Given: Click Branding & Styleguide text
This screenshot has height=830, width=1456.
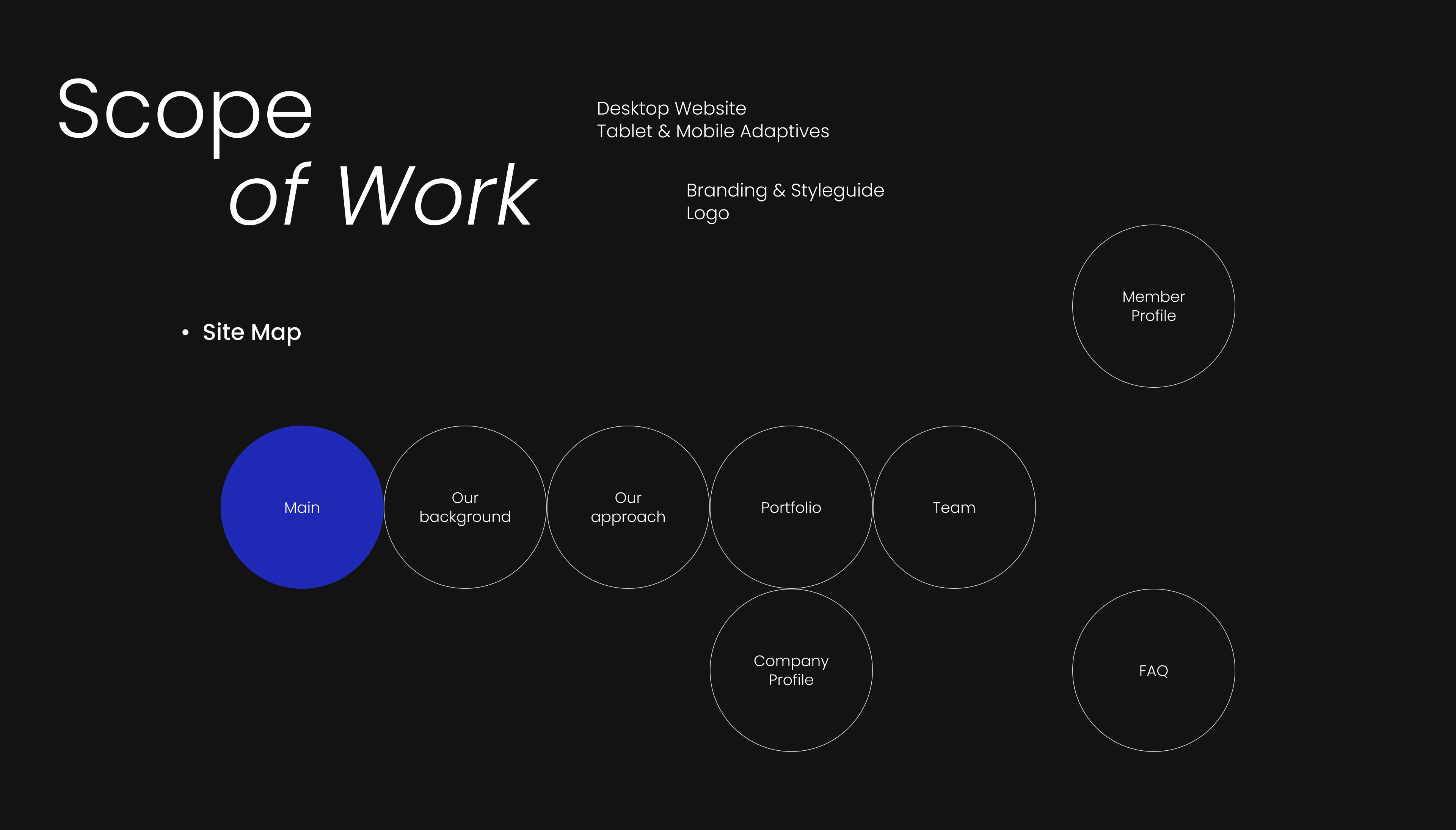Looking at the screenshot, I should 785,190.
